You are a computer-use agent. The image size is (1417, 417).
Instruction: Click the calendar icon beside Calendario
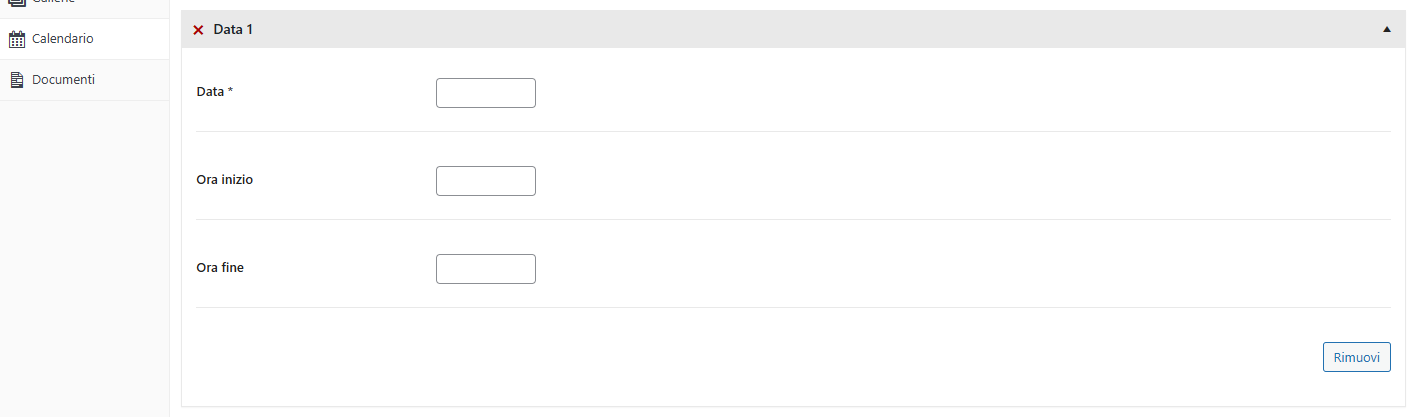pyautogui.click(x=16, y=39)
